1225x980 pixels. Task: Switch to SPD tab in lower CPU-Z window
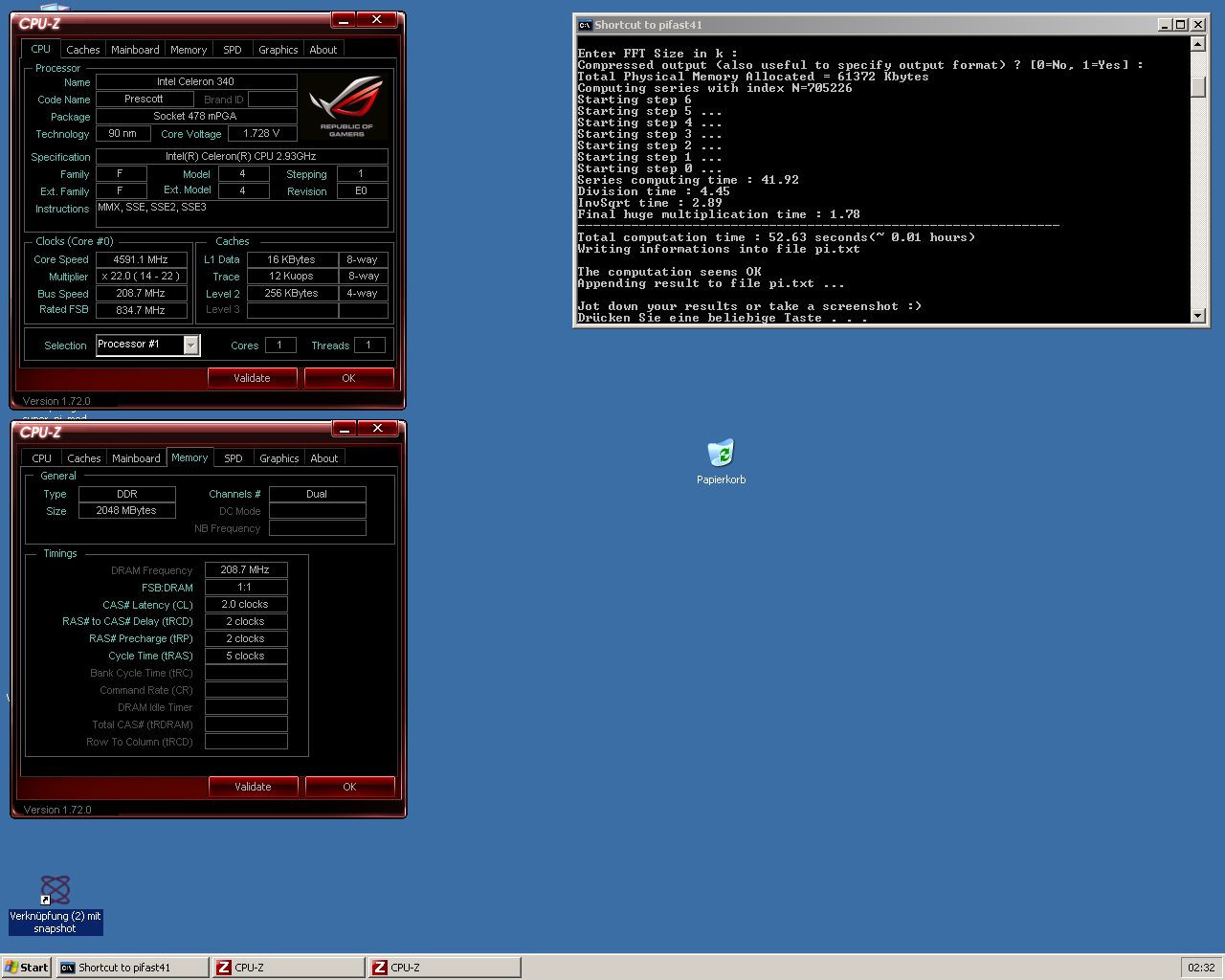click(x=234, y=458)
